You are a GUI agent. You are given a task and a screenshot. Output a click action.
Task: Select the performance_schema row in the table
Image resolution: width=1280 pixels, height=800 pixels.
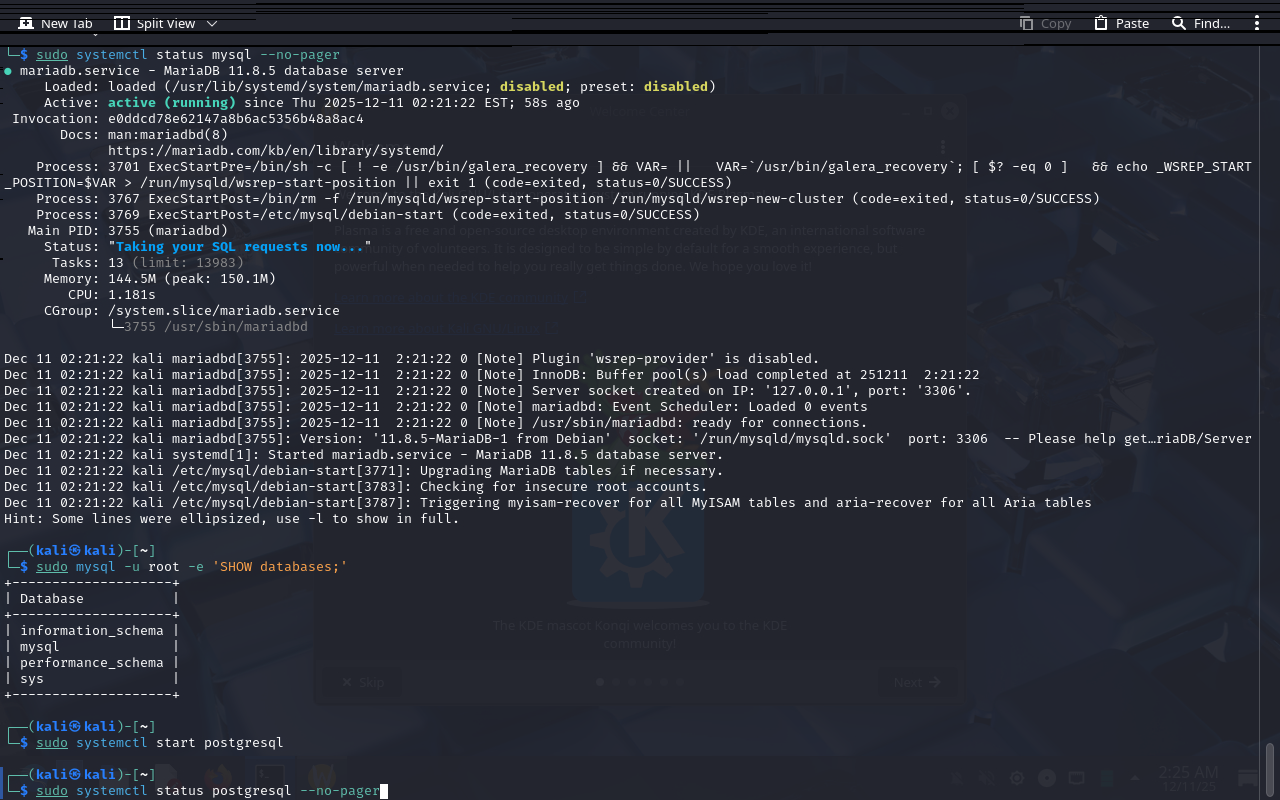point(91,662)
